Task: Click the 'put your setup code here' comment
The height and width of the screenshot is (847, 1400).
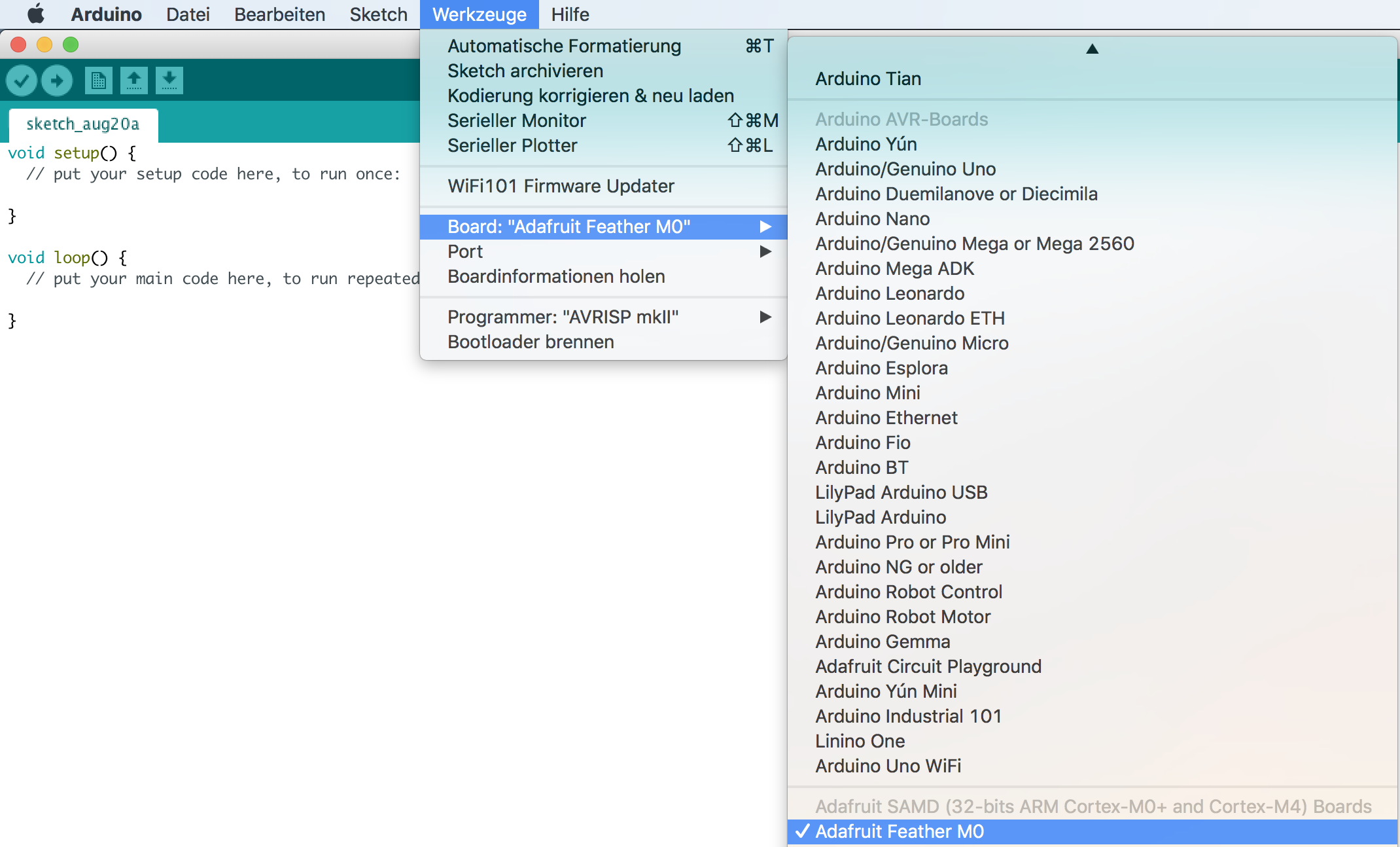Action: coord(213,174)
